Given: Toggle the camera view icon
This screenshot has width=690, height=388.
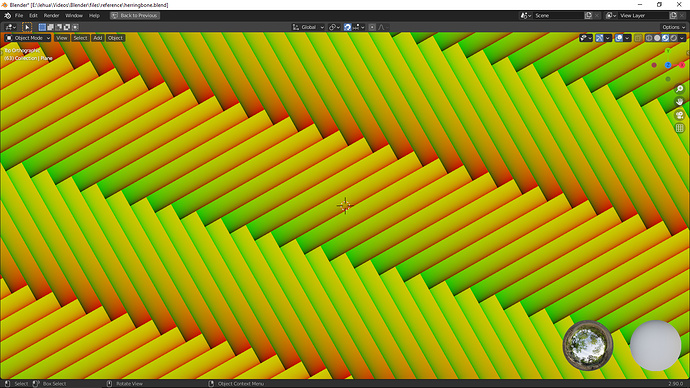Looking at the screenshot, I should (x=680, y=115).
